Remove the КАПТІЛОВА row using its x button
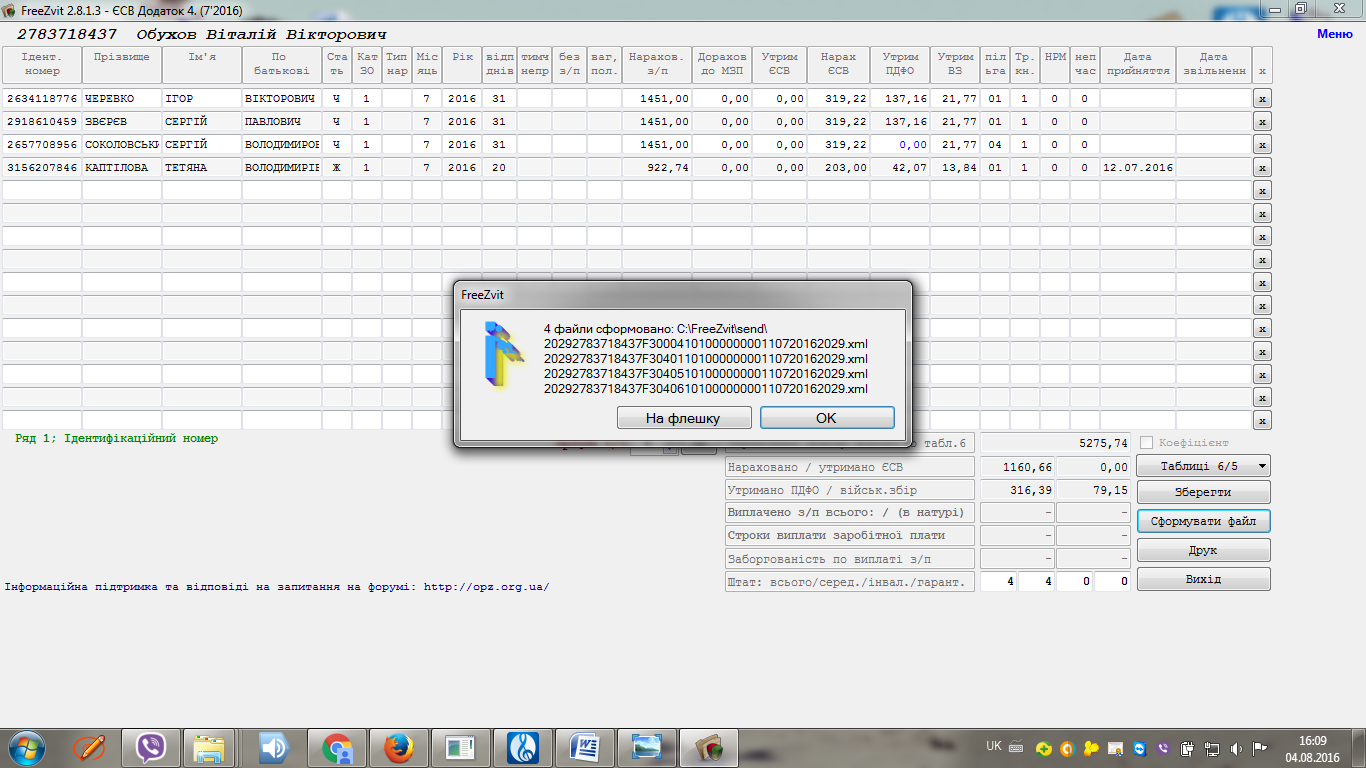This screenshot has width=1366, height=768. pyautogui.click(x=1262, y=168)
